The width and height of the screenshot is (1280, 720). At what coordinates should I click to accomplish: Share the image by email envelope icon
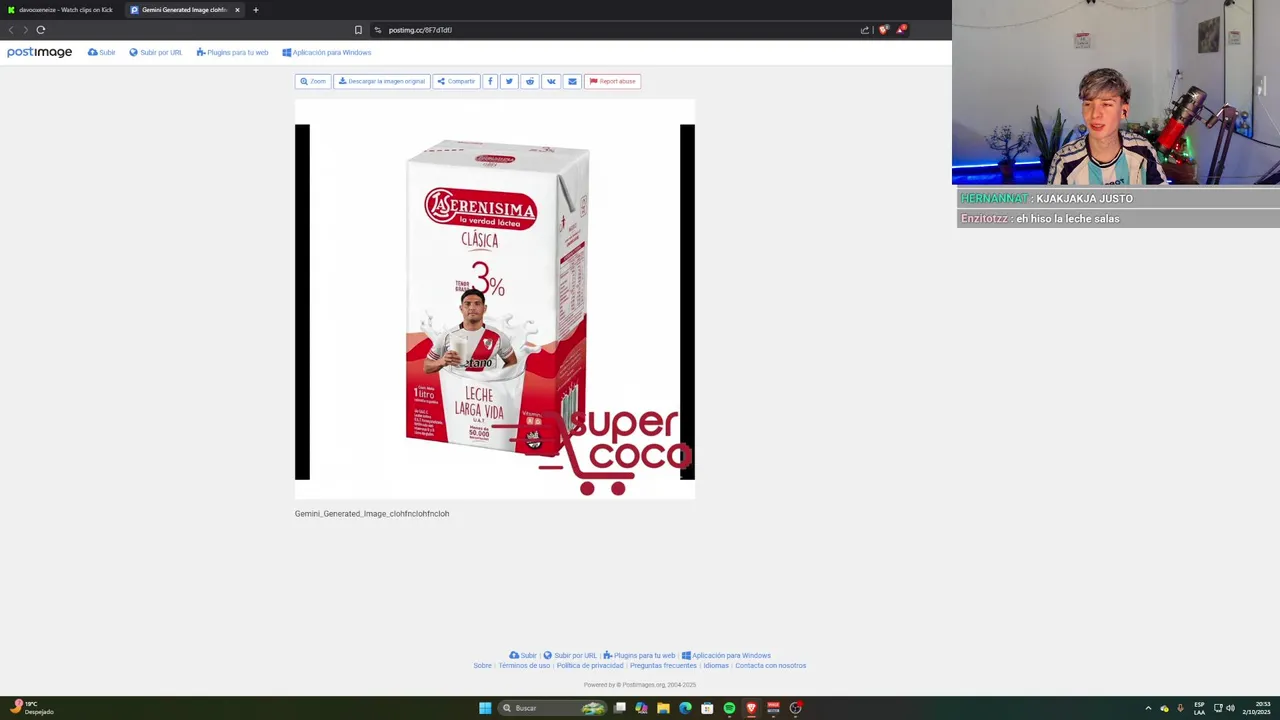click(572, 81)
